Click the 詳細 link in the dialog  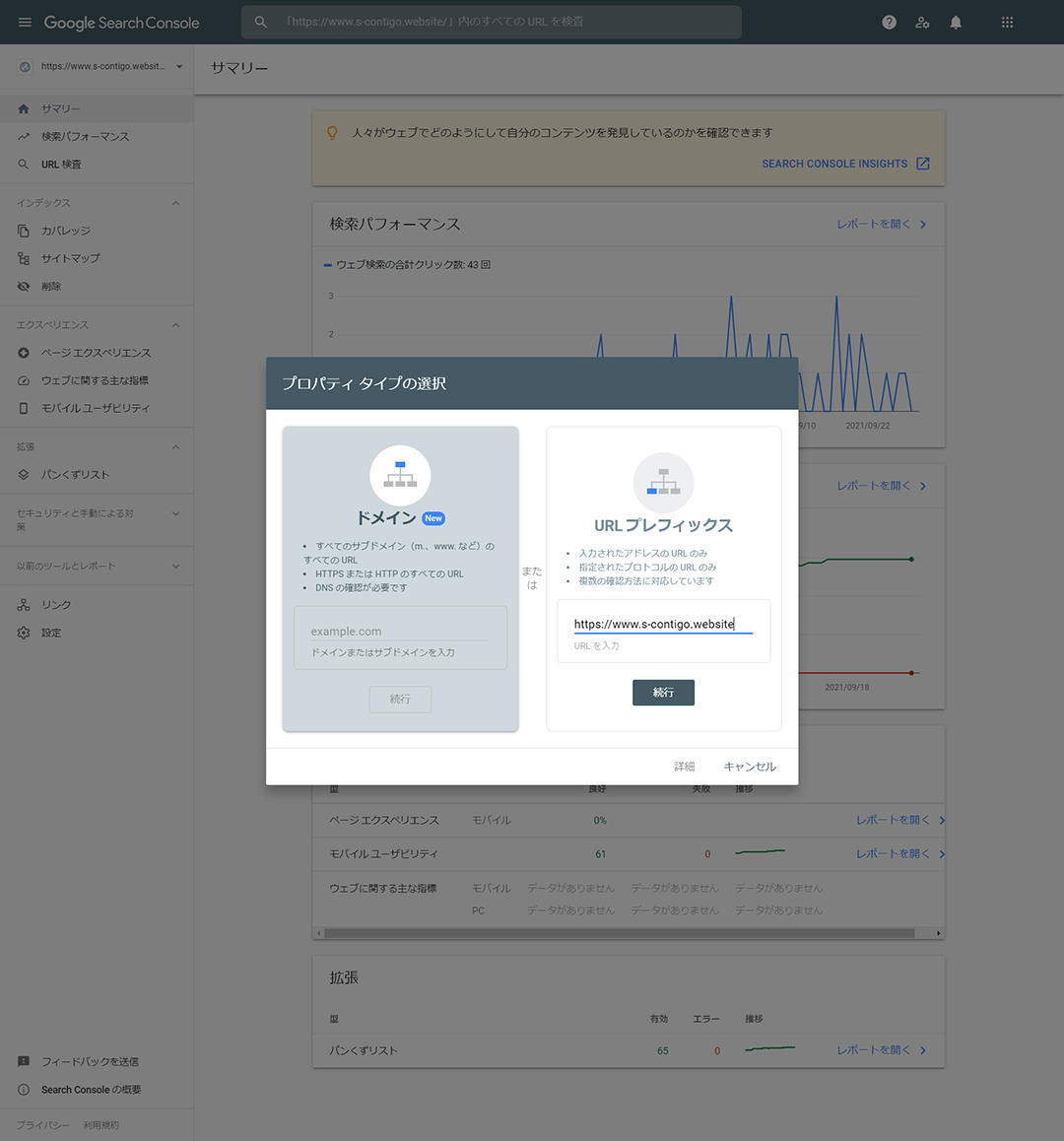pyautogui.click(x=685, y=767)
